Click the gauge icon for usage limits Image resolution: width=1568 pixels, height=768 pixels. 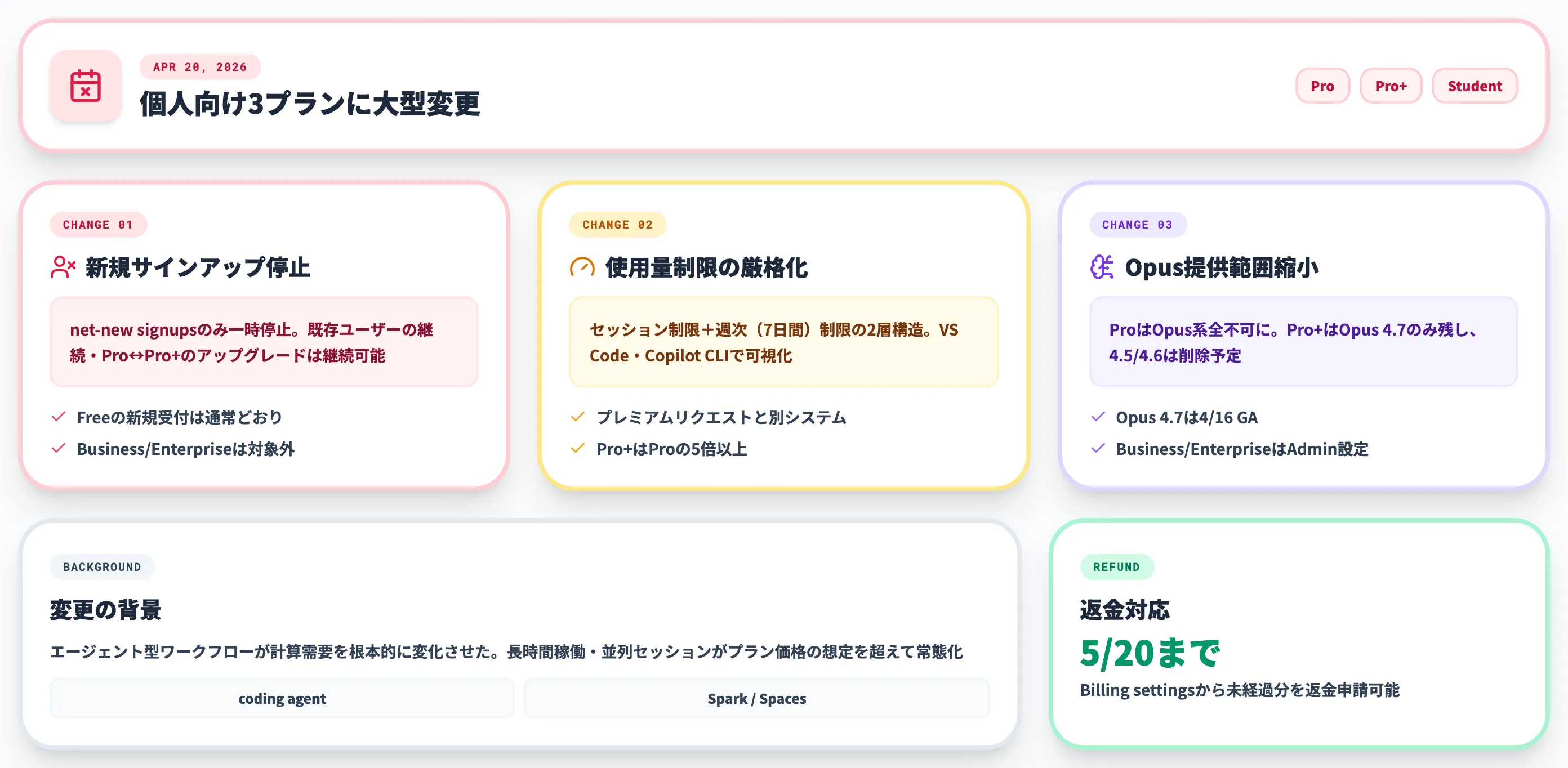(582, 266)
